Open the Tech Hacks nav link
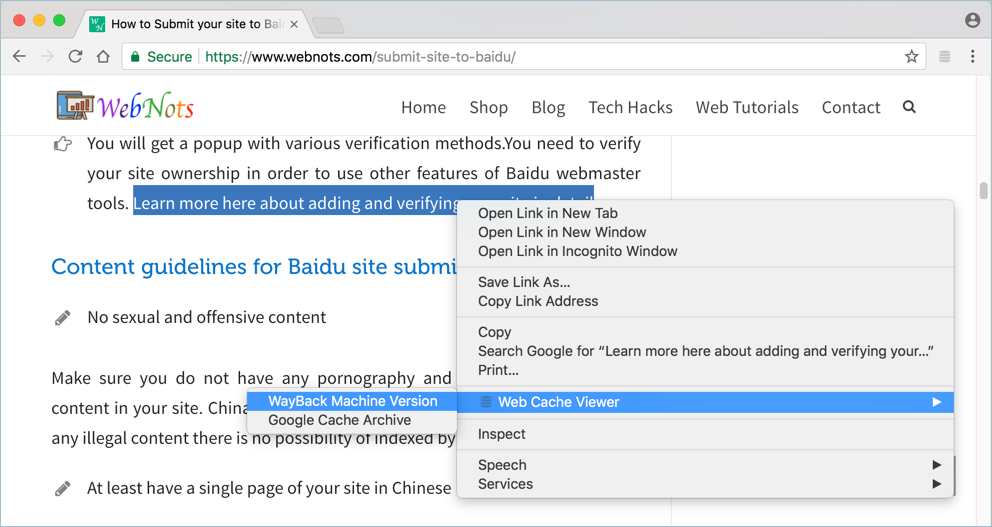Viewport: 992px width, 527px height. pyautogui.click(x=630, y=107)
